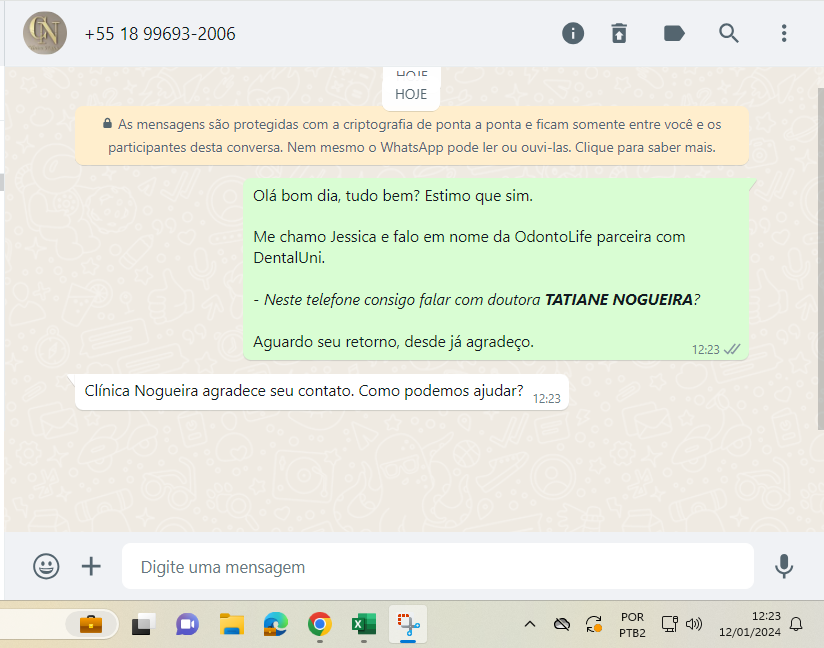This screenshot has height=648, width=824.
Task: Open contact profile picture CN
Action: 45,33
